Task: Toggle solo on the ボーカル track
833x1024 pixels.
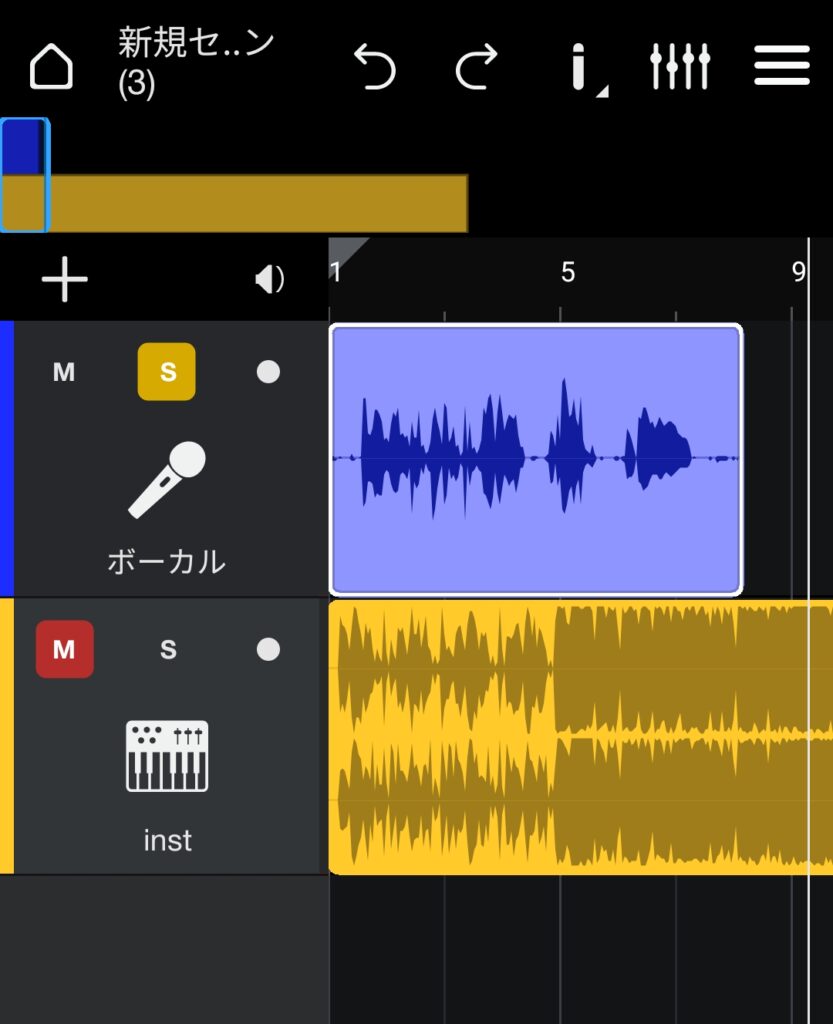Action: pyautogui.click(x=166, y=372)
